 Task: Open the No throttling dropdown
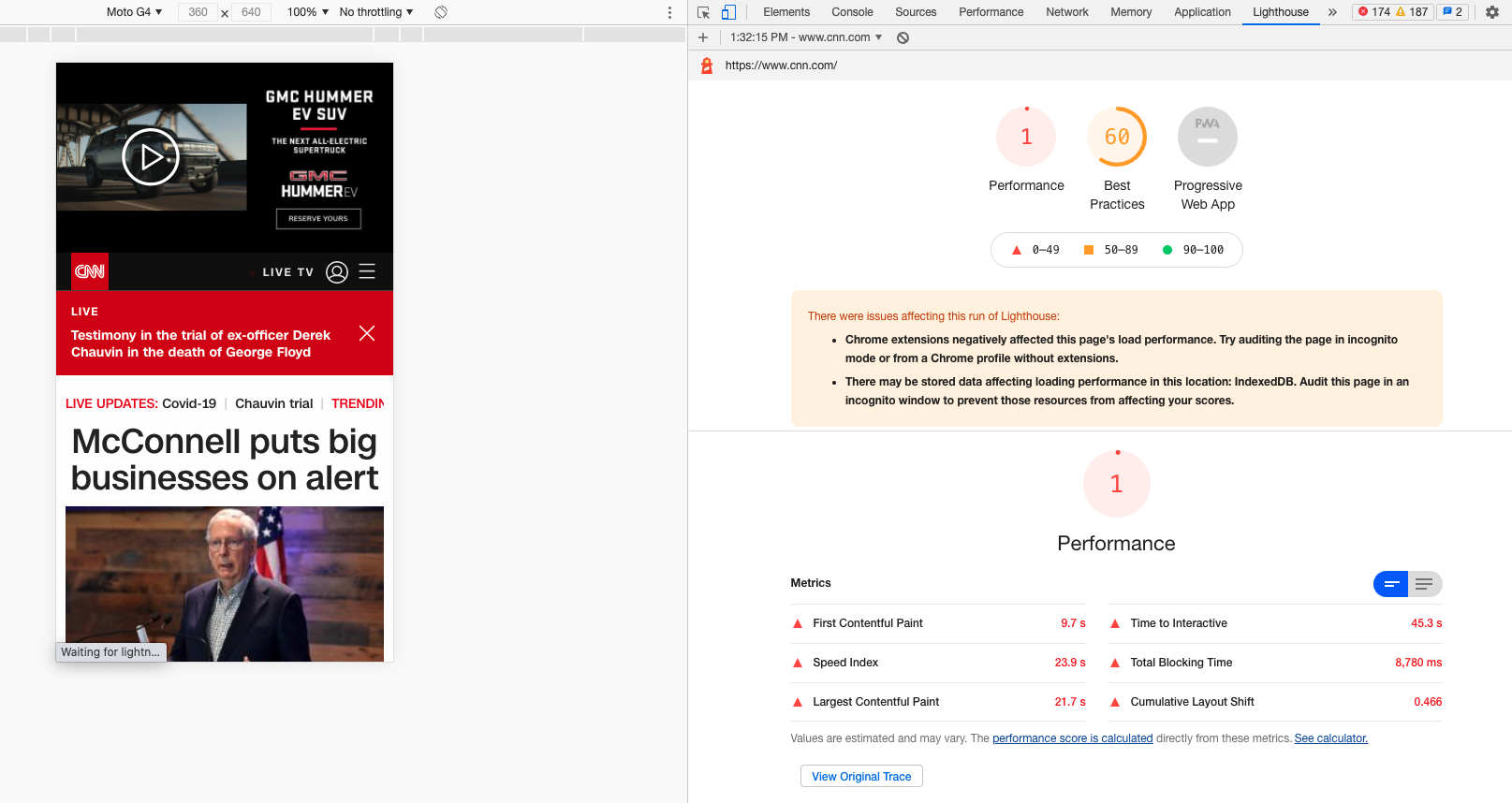coord(375,12)
